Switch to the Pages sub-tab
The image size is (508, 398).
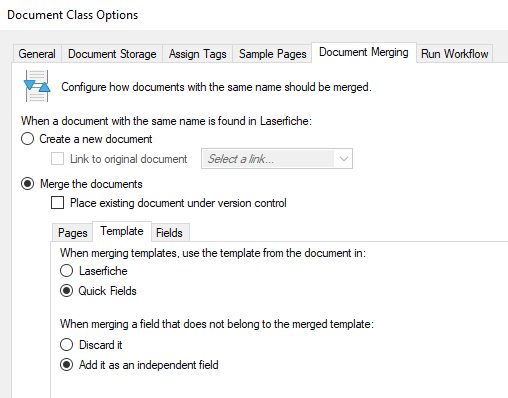click(x=72, y=232)
